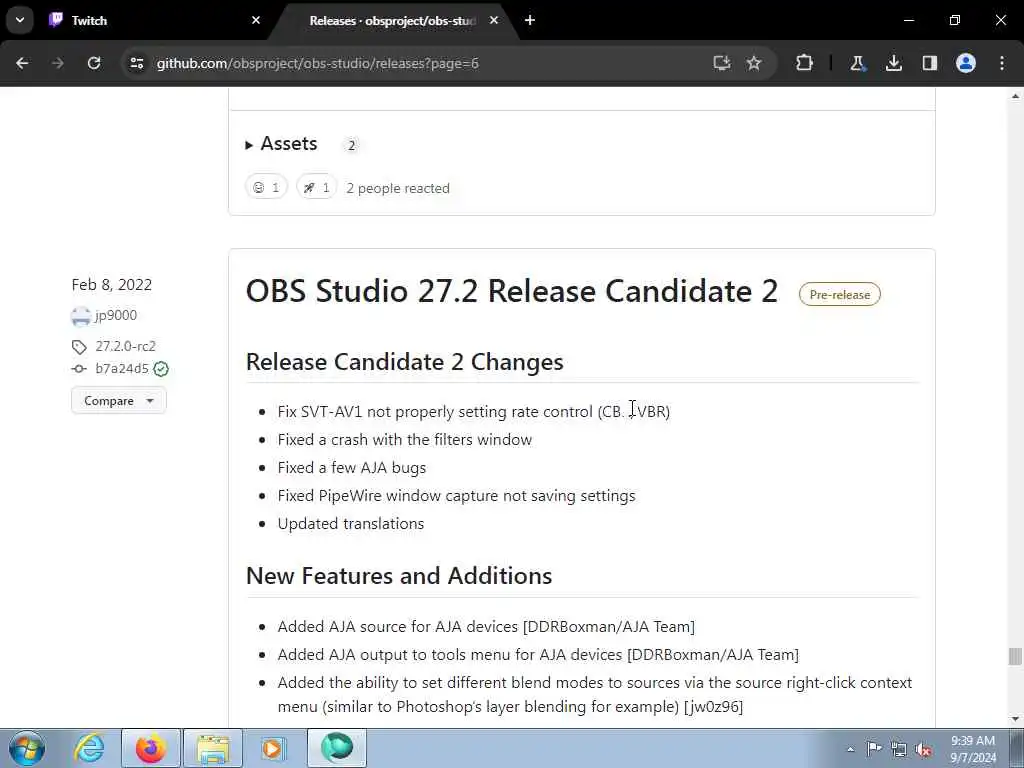Open a new browser tab
This screenshot has width=1024, height=768.
click(x=530, y=20)
